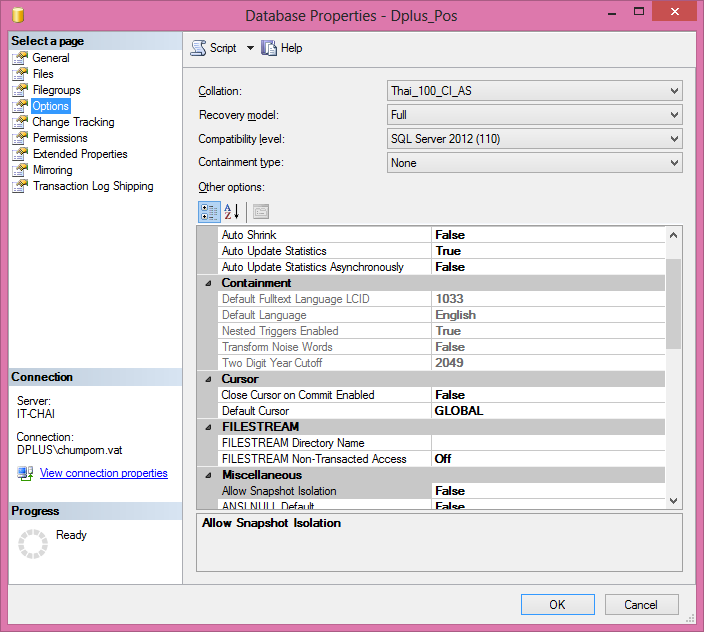Select the Auto Shrink False value

[548, 235]
